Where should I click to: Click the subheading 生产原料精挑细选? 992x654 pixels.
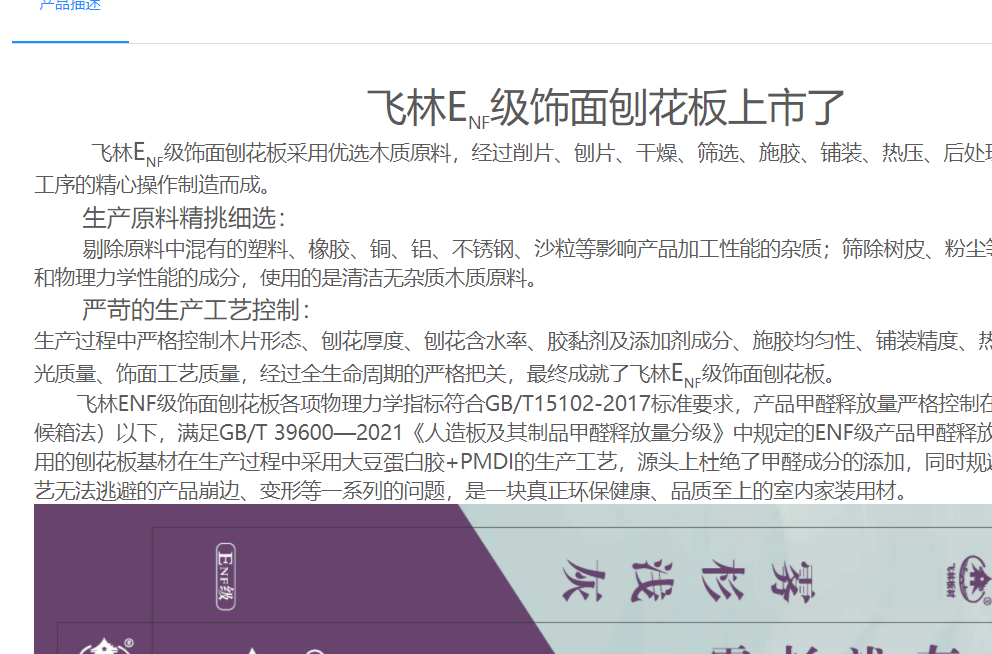coord(184,218)
